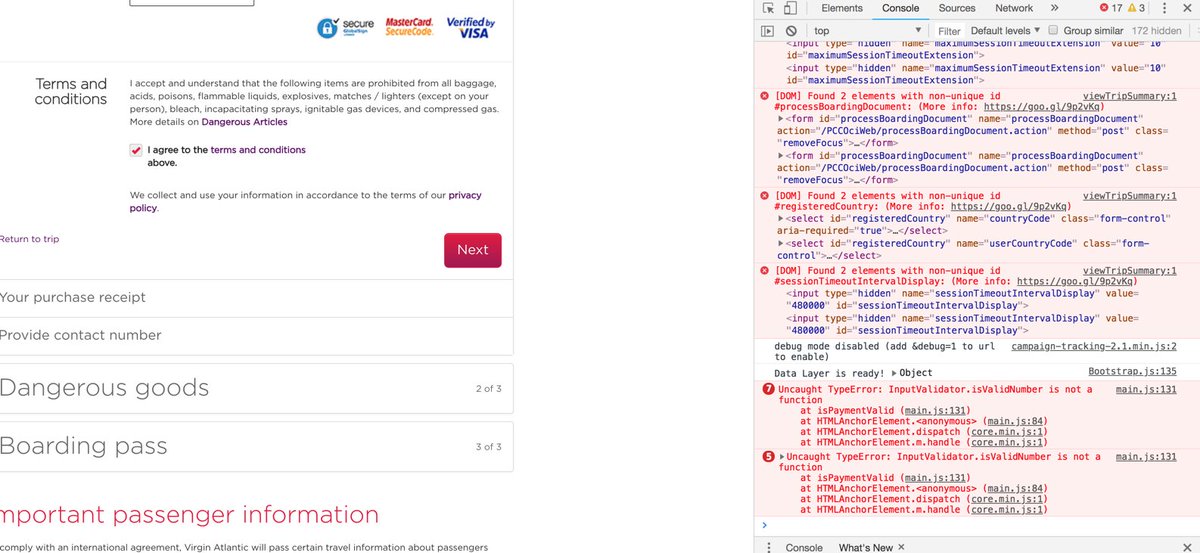Open the Bootstrap.js:135 source link
The image size is (1200, 553).
click(1132, 371)
